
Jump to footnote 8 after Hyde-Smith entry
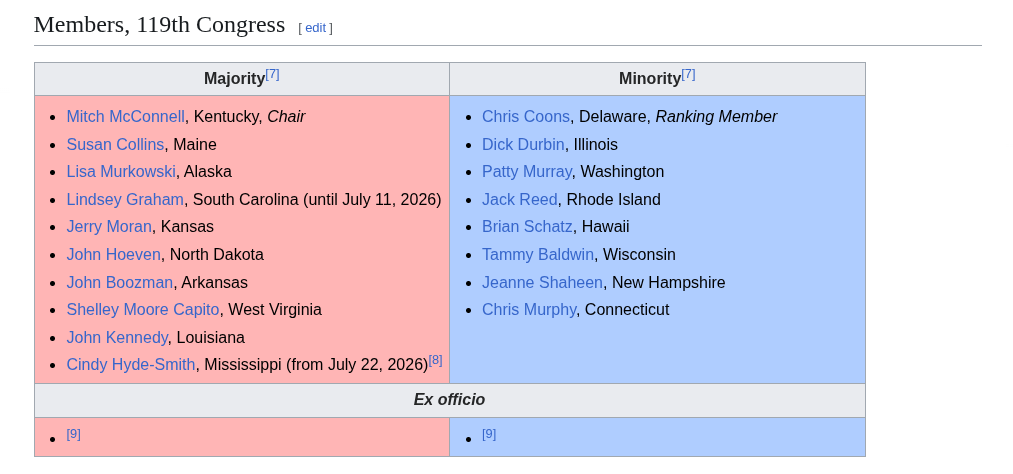click(x=436, y=360)
